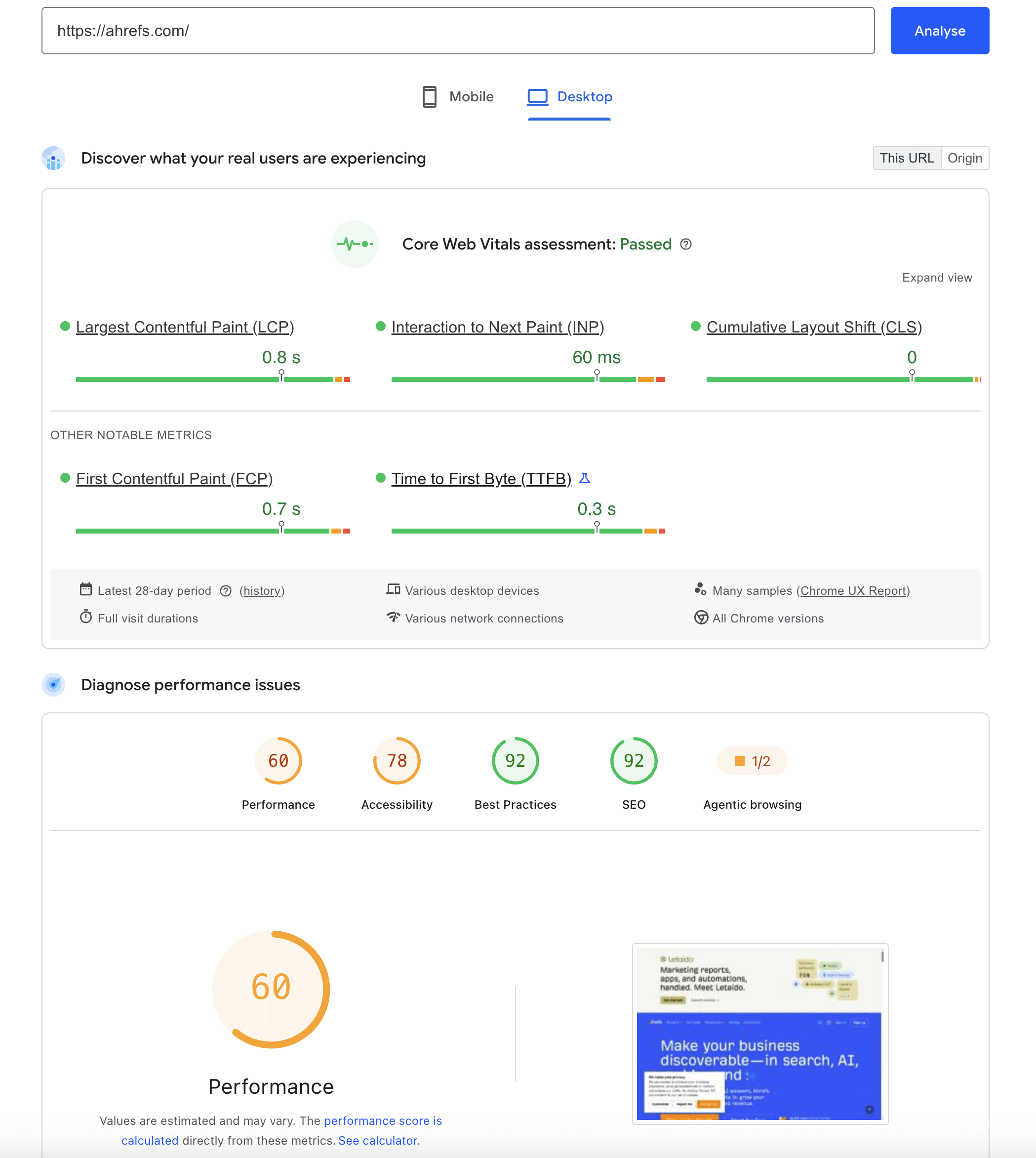Click the Best Practices score 92 gauge

[515, 760]
